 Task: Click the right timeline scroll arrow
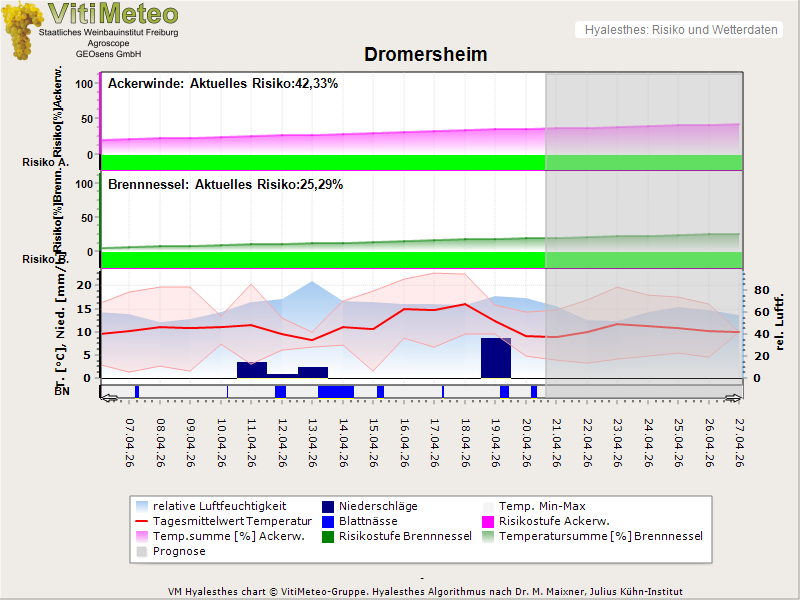[x=734, y=398]
